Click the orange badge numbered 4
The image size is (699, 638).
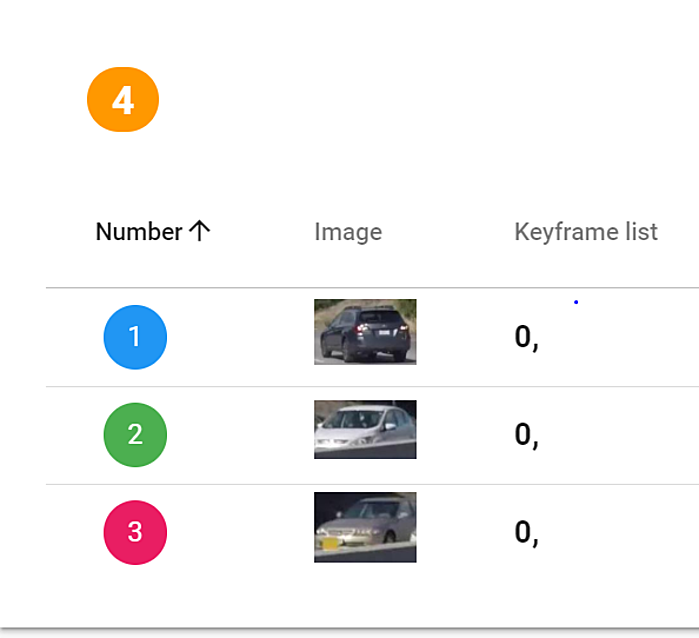123,100
